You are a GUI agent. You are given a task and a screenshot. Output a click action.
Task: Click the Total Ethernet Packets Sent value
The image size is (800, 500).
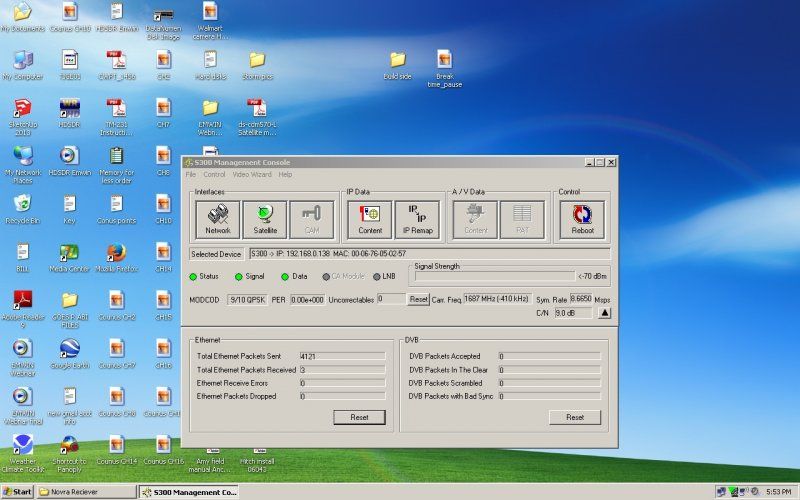click(x=342, y=356)
